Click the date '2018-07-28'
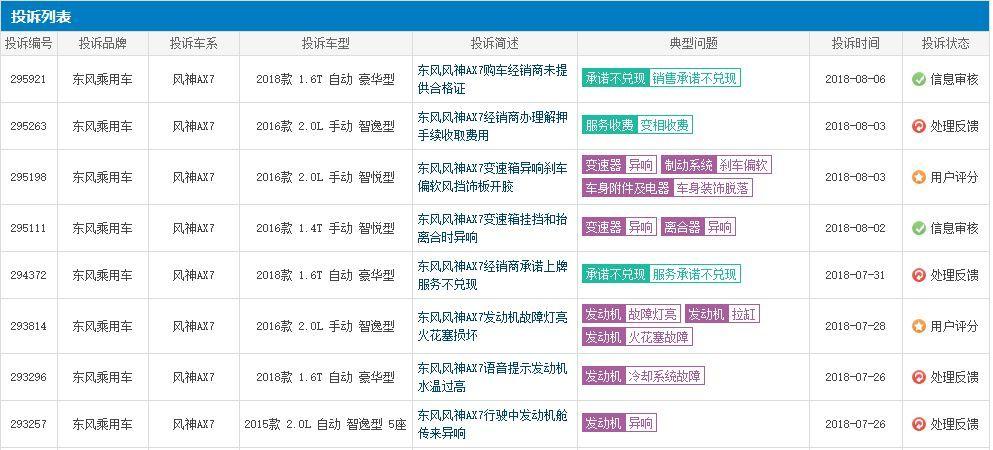 [855, 326]
